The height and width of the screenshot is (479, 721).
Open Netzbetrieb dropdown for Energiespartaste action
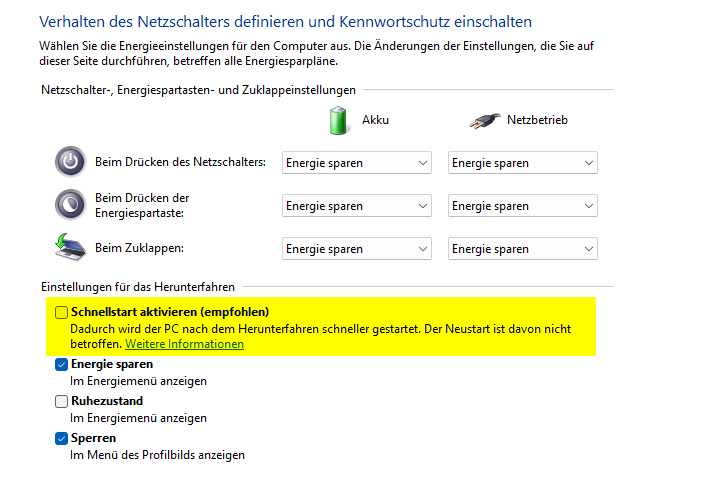(522, 206)
